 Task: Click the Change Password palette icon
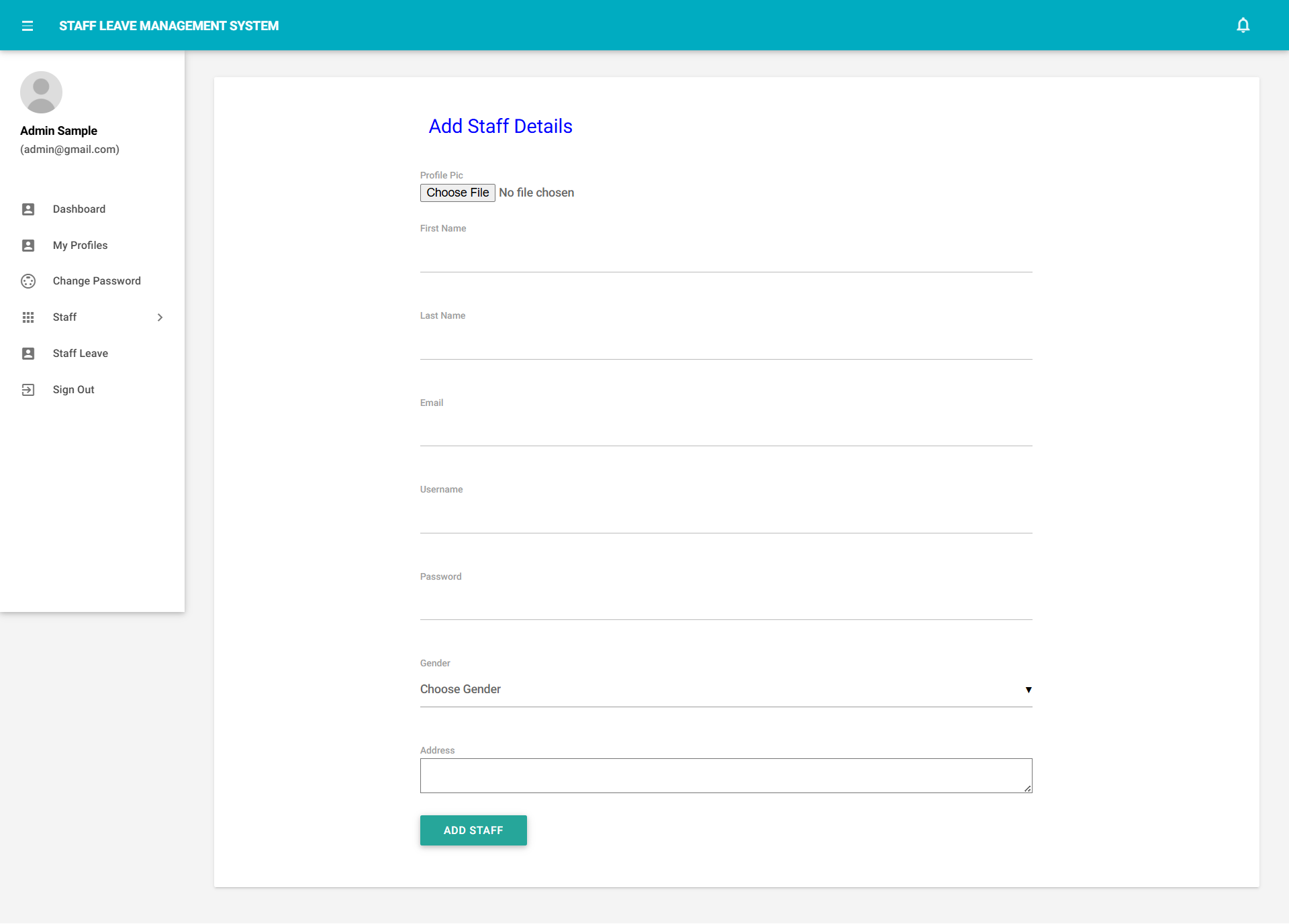pos(28,281)
